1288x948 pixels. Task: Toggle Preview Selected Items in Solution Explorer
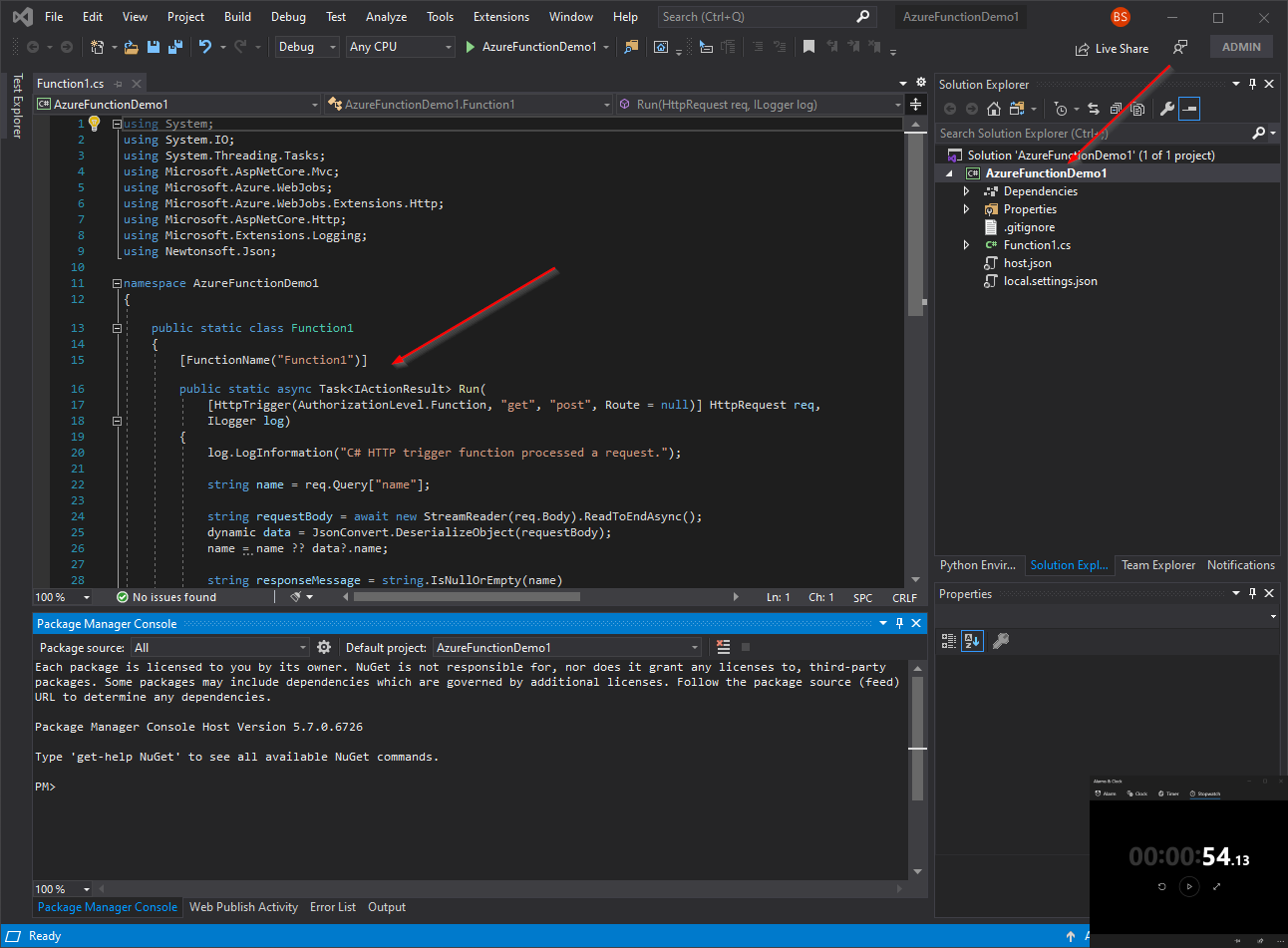click(x=1188, y=109)
